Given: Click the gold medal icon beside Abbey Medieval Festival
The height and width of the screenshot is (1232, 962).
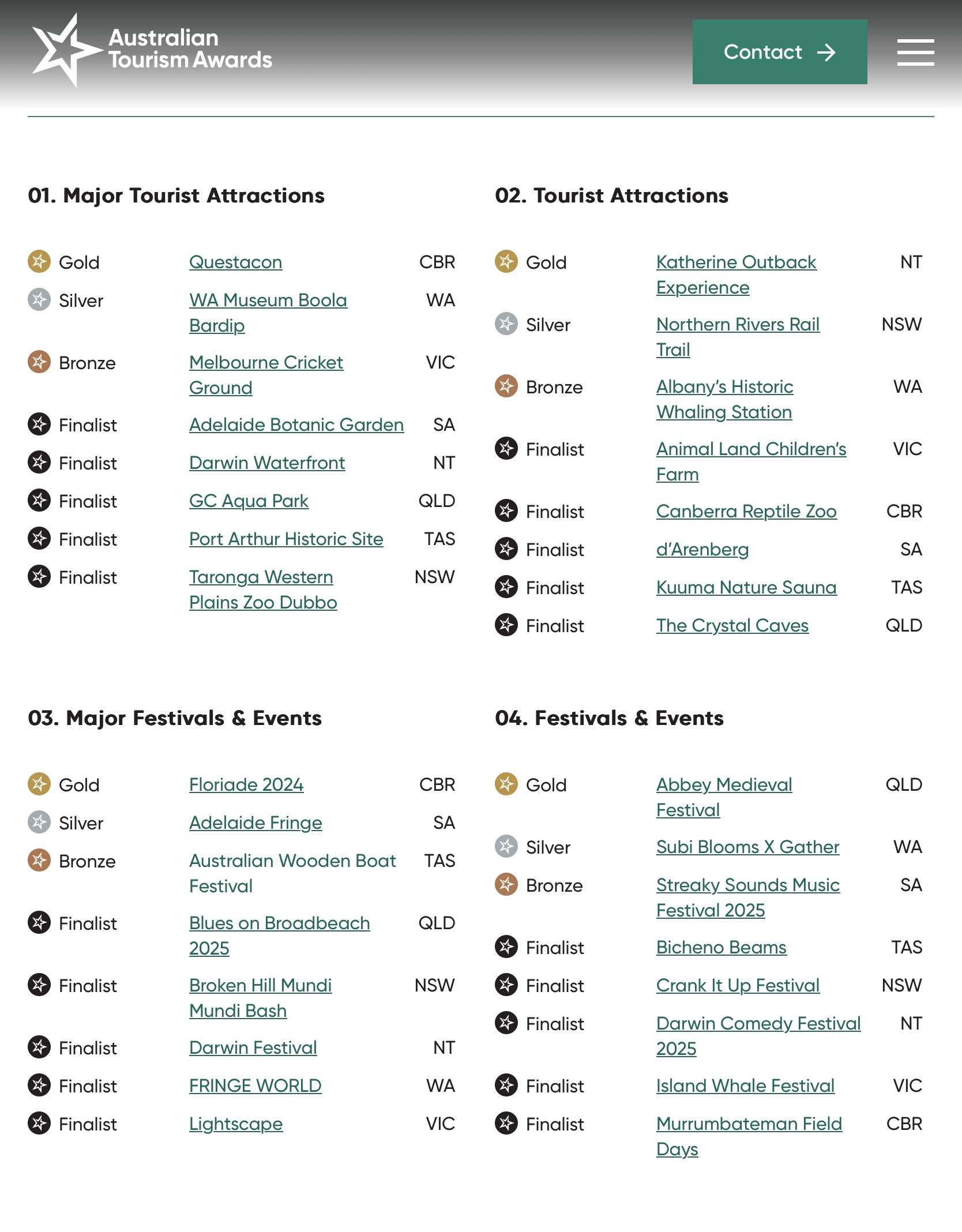Looking at the screenshot, I should tap(506, 784).
